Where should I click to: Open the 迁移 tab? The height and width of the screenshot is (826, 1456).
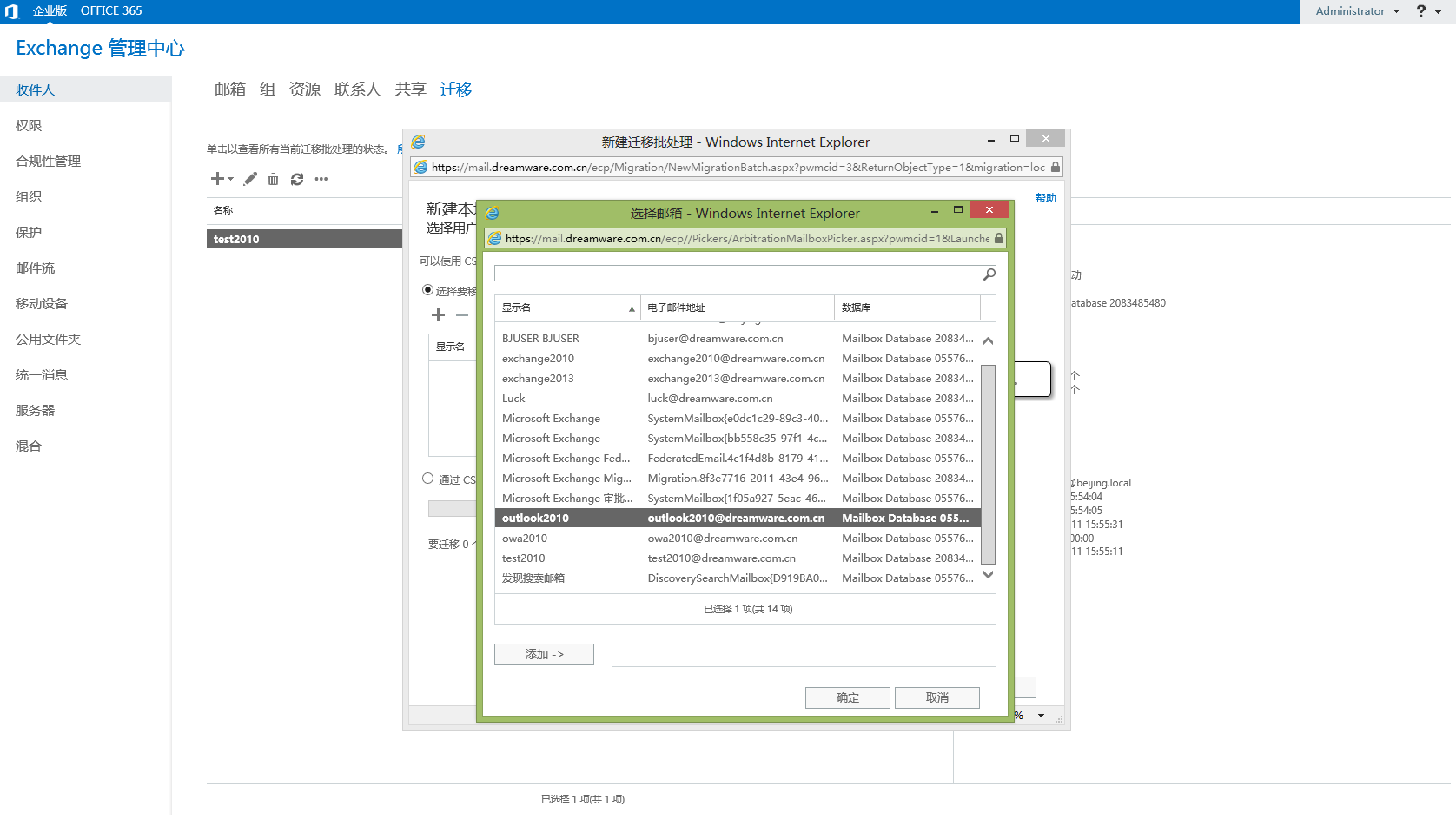tap(456, 89)
